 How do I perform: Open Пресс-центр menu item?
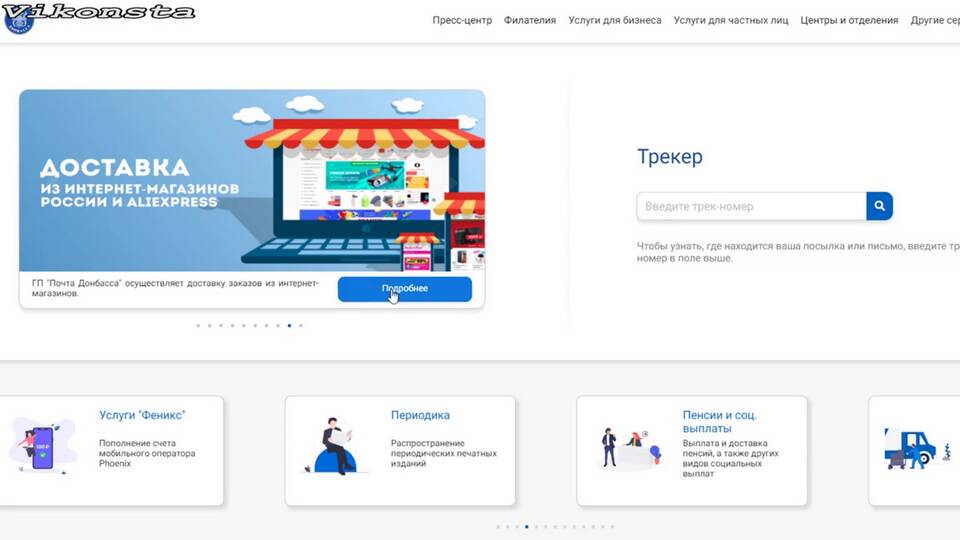point(462,20)
